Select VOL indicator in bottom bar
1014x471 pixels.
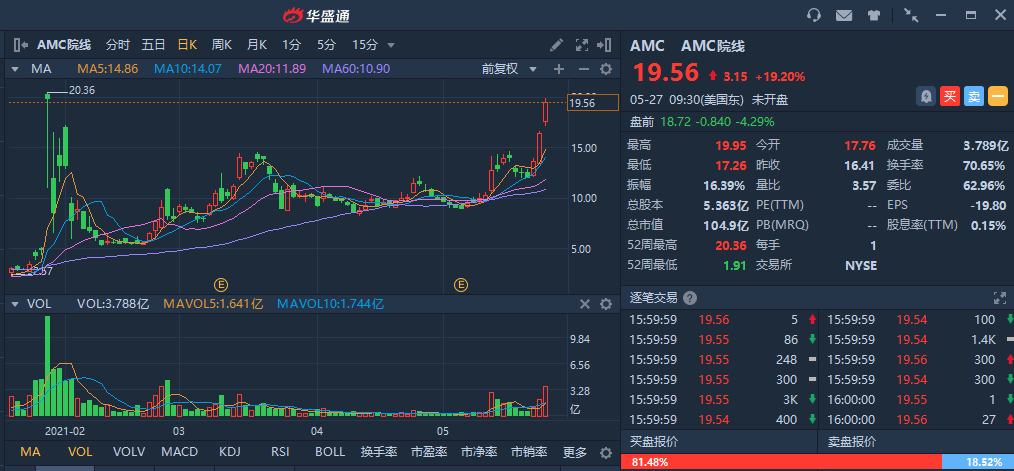coord(80,452)
